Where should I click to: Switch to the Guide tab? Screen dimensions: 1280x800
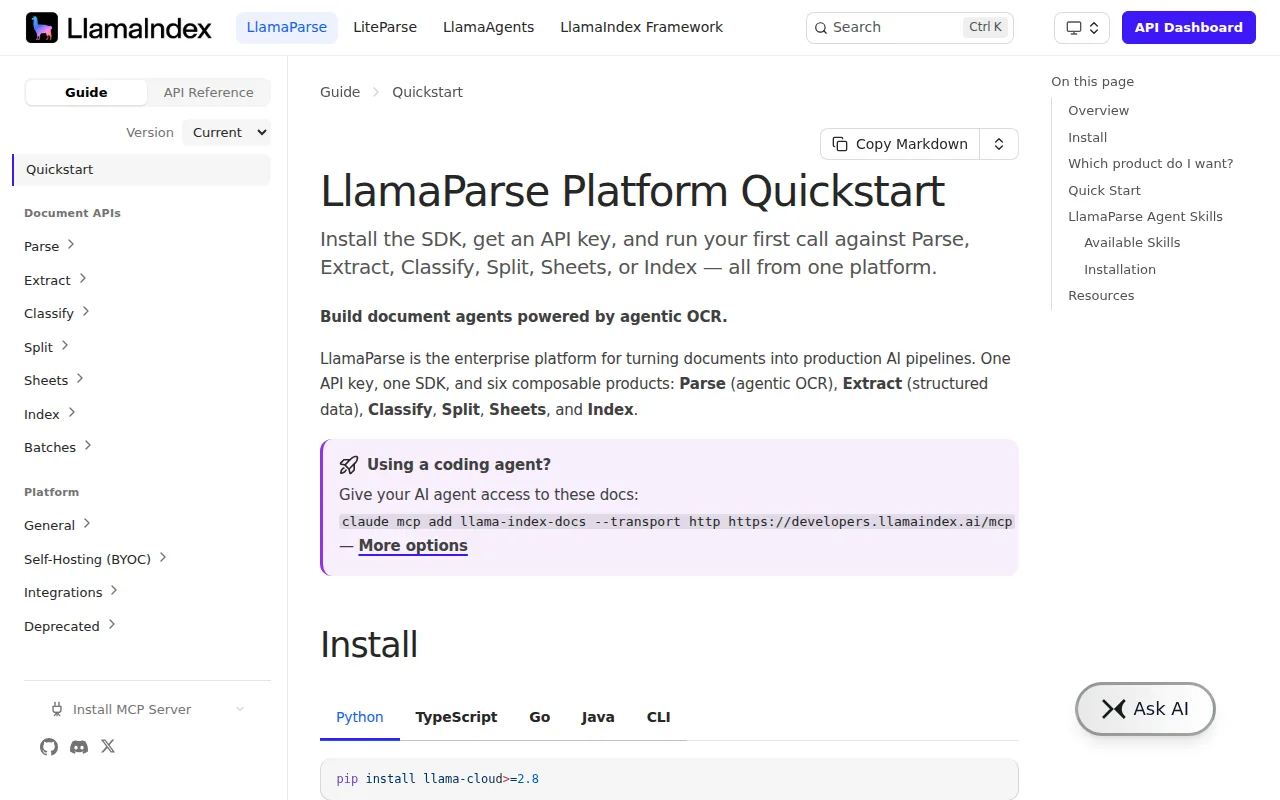tap(86, 92)
